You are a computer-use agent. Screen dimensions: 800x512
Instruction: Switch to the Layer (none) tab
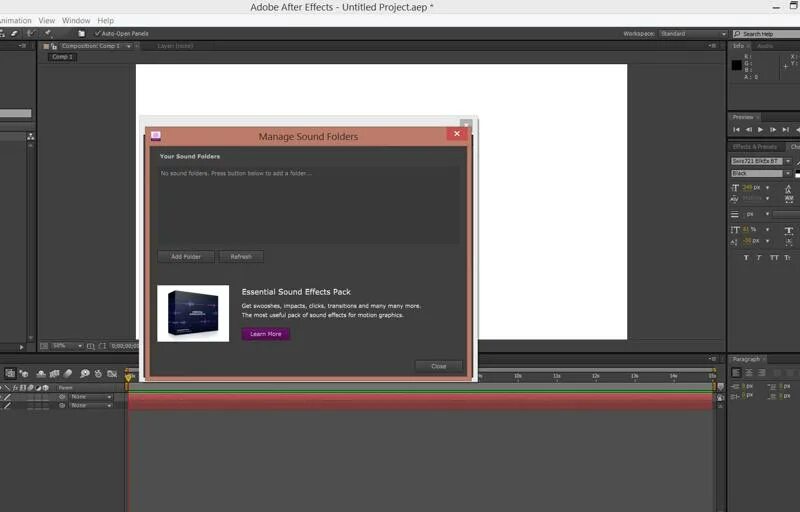[175, 46]
